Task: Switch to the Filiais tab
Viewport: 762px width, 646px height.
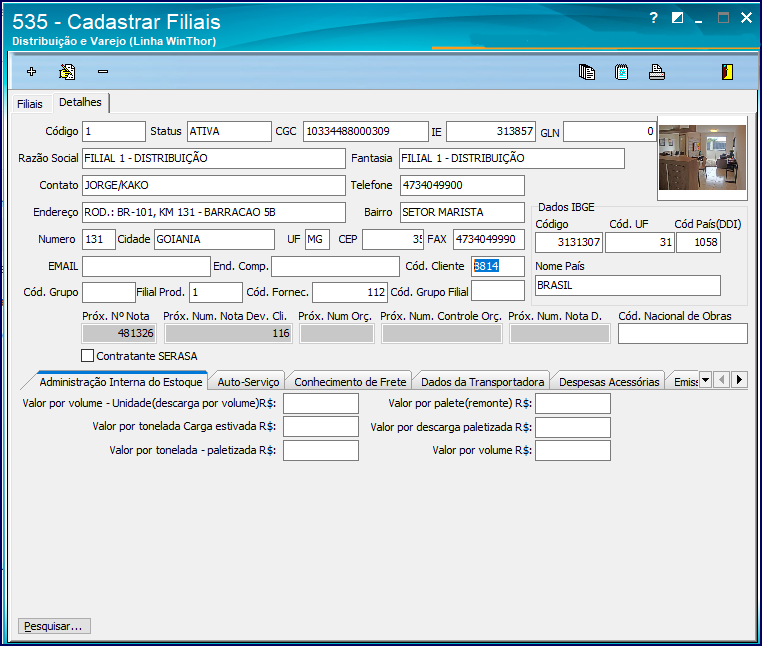Action: (30, 104)
